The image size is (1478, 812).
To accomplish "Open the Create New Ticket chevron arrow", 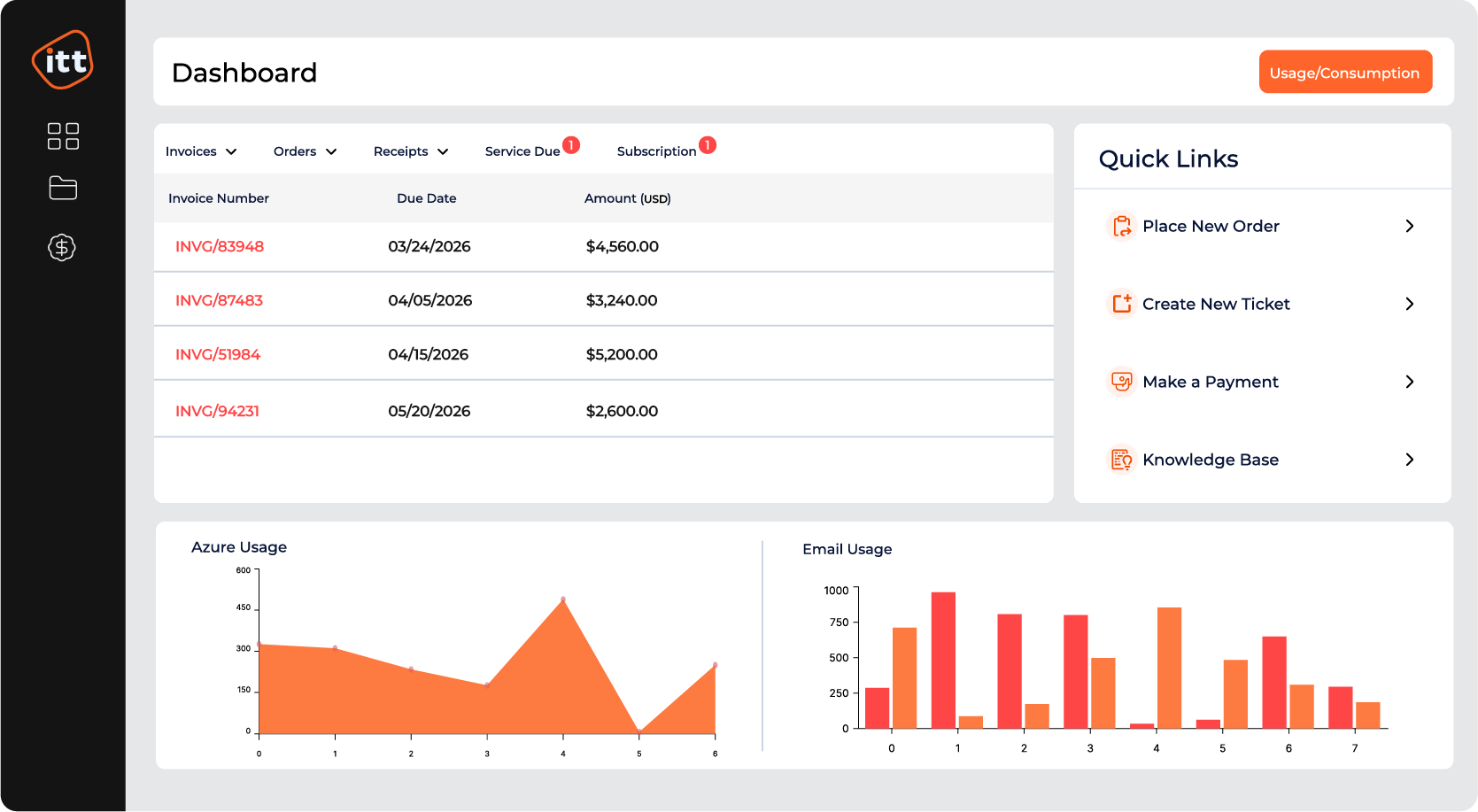I will pos(1410,304).
